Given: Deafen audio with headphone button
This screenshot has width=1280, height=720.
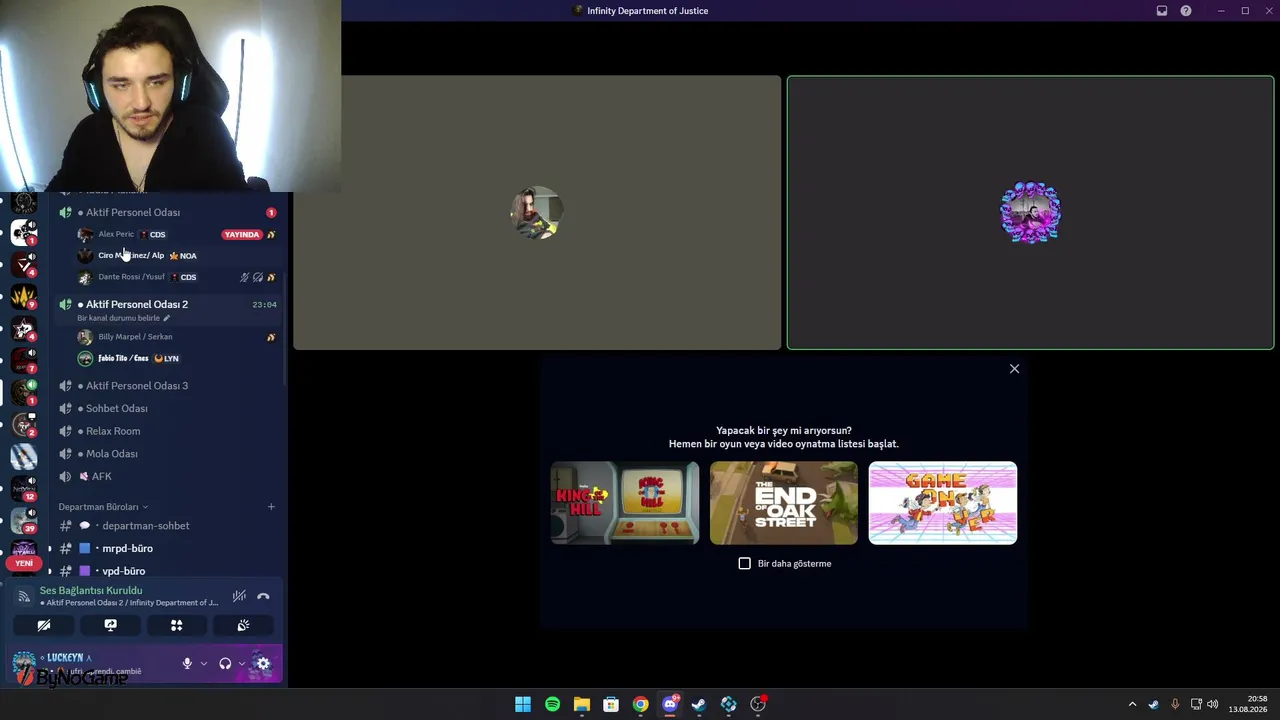Looking at the screenshot, I should click(x=225, y=663).
